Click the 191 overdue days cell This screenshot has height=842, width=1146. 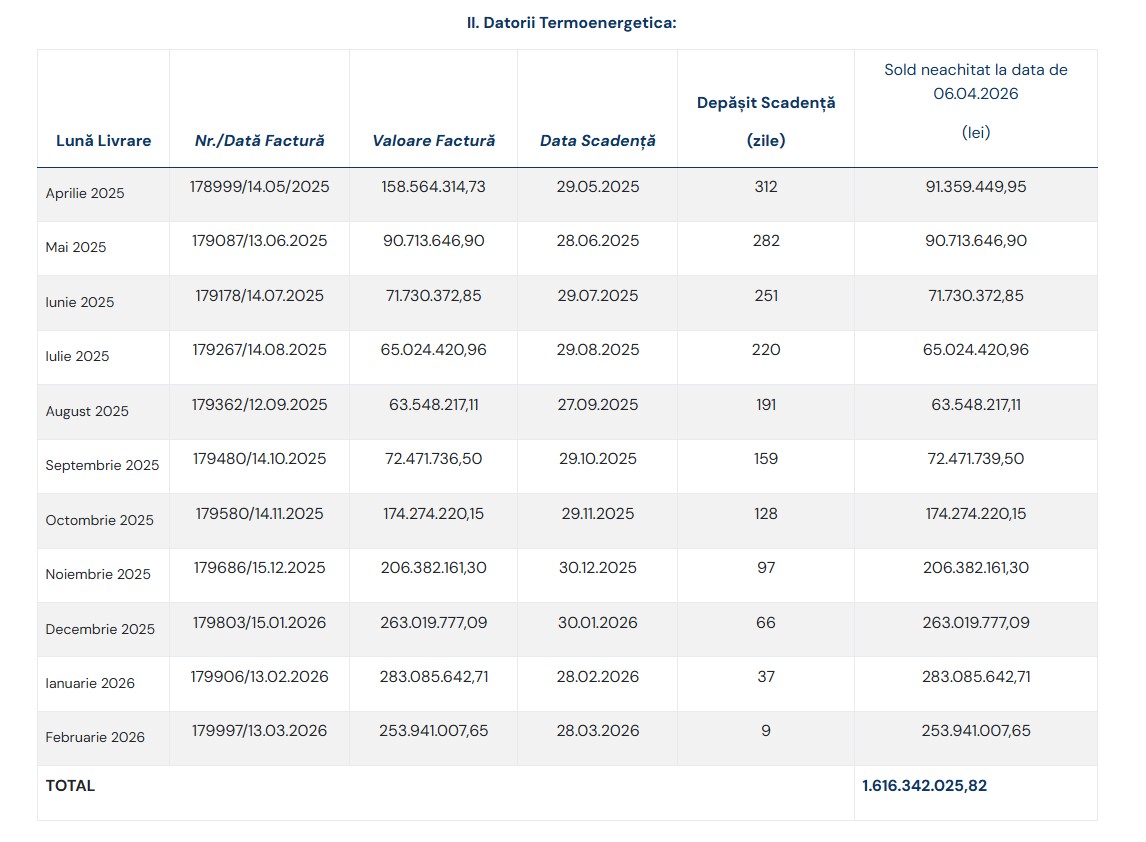point(766,405)
